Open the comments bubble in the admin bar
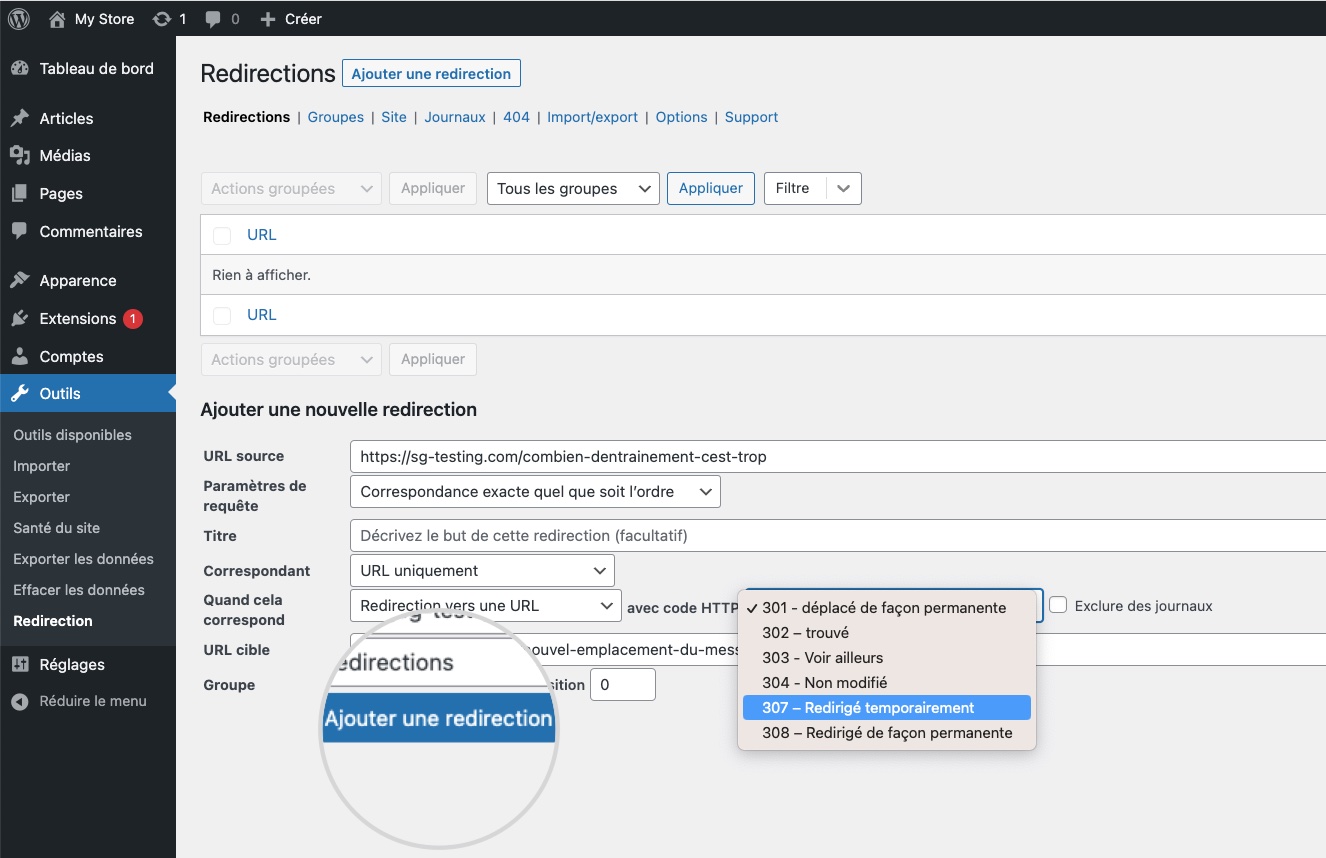The width and height of the screenshot is (1326, 858). pos(214,19)
